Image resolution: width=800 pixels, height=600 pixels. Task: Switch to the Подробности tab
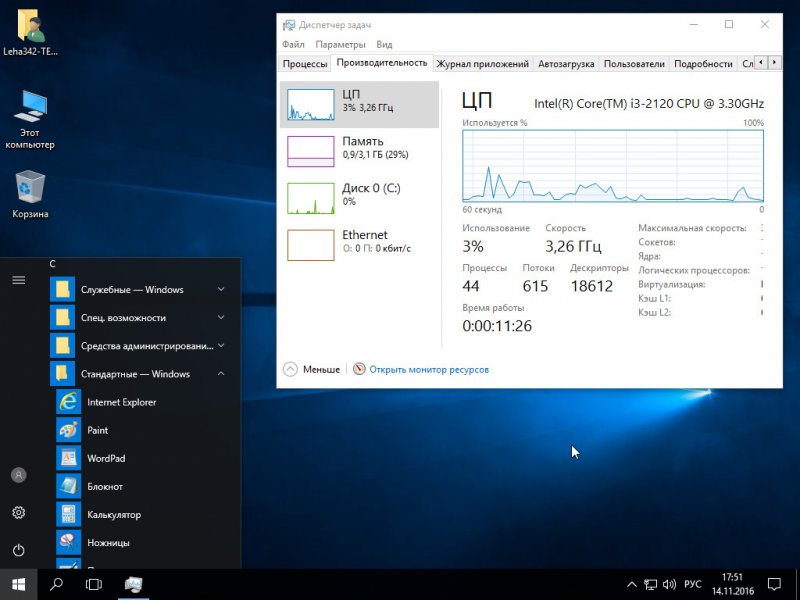coord(703,64)
